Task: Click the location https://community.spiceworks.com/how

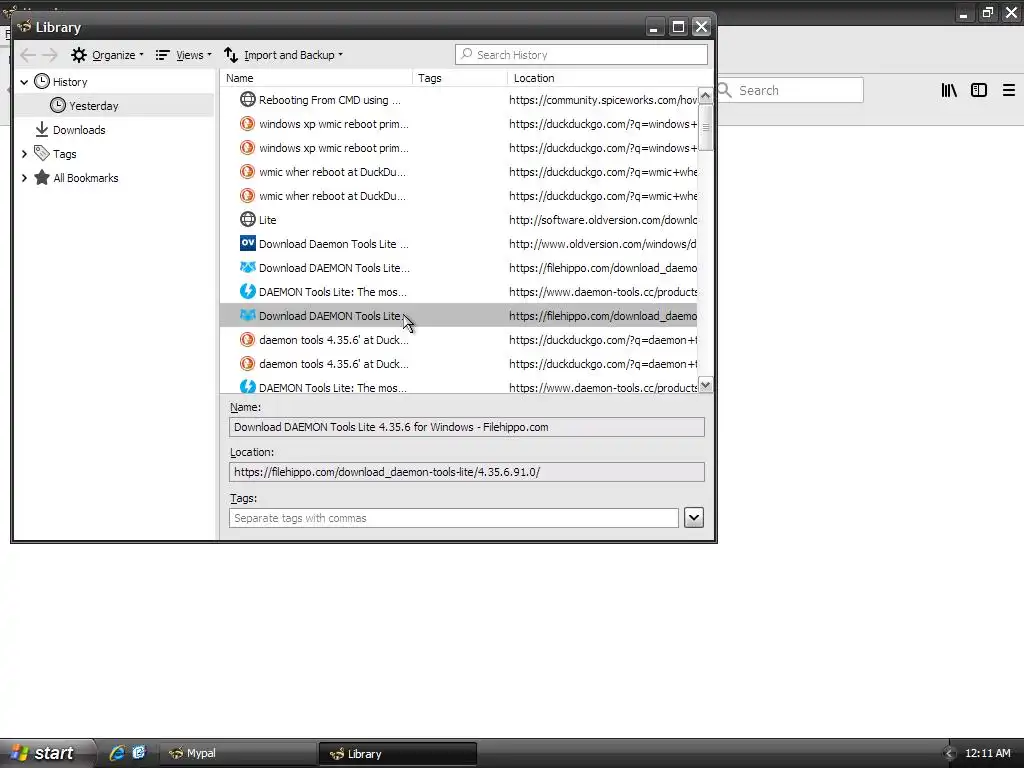Action: coord(603,100)
